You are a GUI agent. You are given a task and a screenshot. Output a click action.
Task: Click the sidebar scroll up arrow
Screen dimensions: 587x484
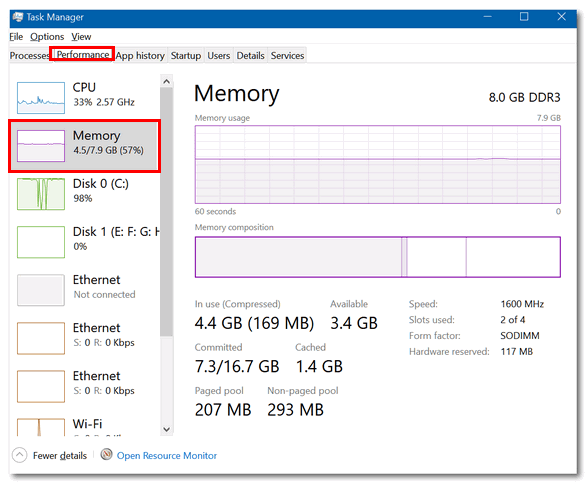167,81
